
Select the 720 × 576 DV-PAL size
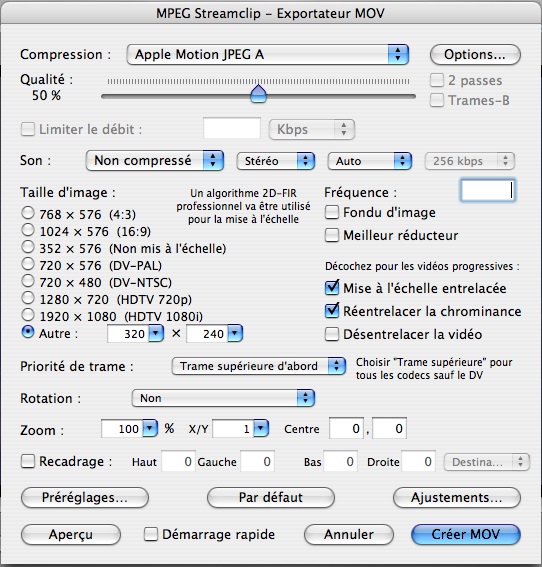coord(28,264)
